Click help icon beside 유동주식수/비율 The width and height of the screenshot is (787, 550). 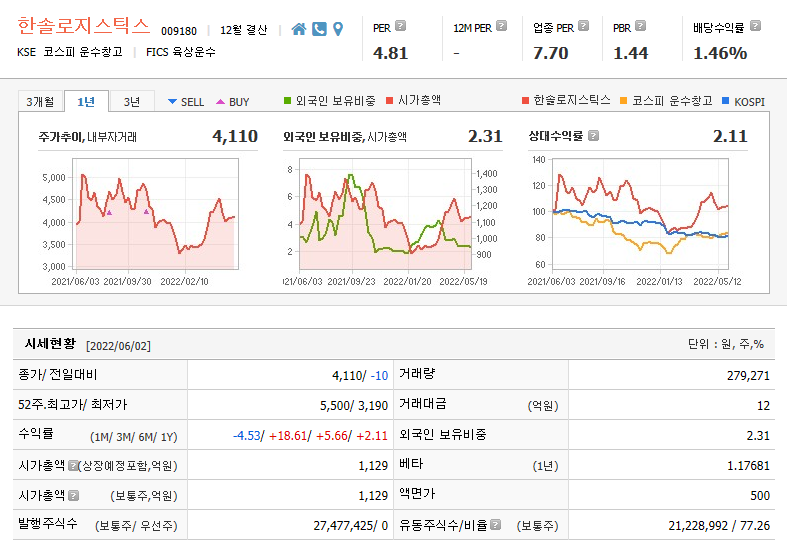(495, 525)
